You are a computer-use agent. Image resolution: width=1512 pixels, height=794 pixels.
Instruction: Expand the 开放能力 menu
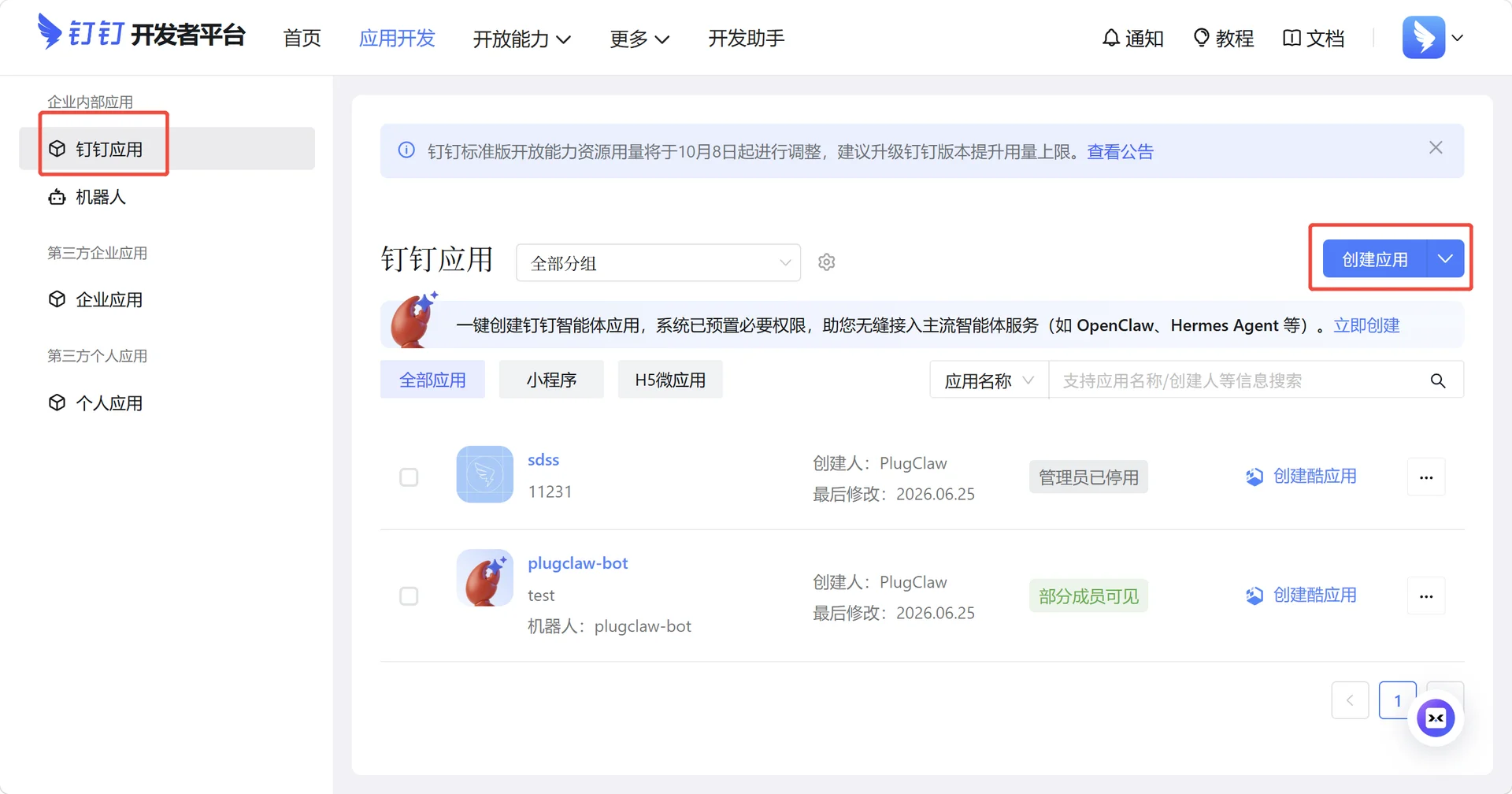click(x=522, y=39)
